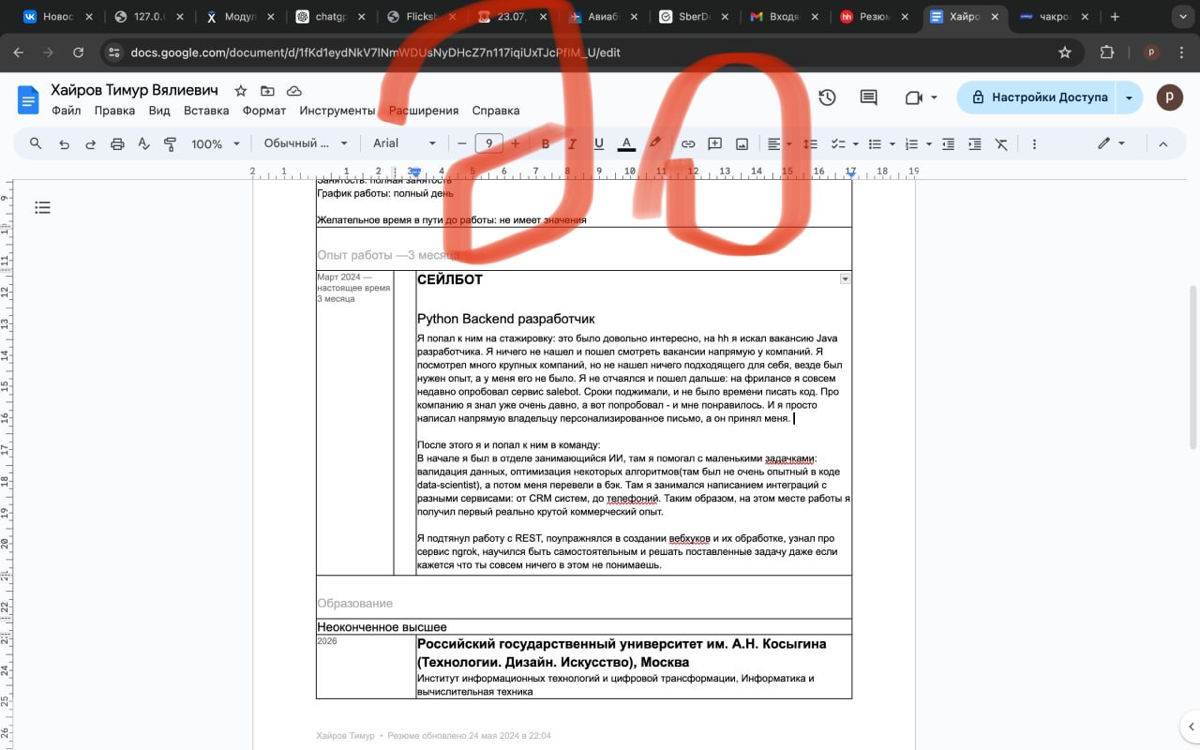Star this document
Image resolution: width=1200 pixels, height=750 pixels.
(x=241, y=91)
